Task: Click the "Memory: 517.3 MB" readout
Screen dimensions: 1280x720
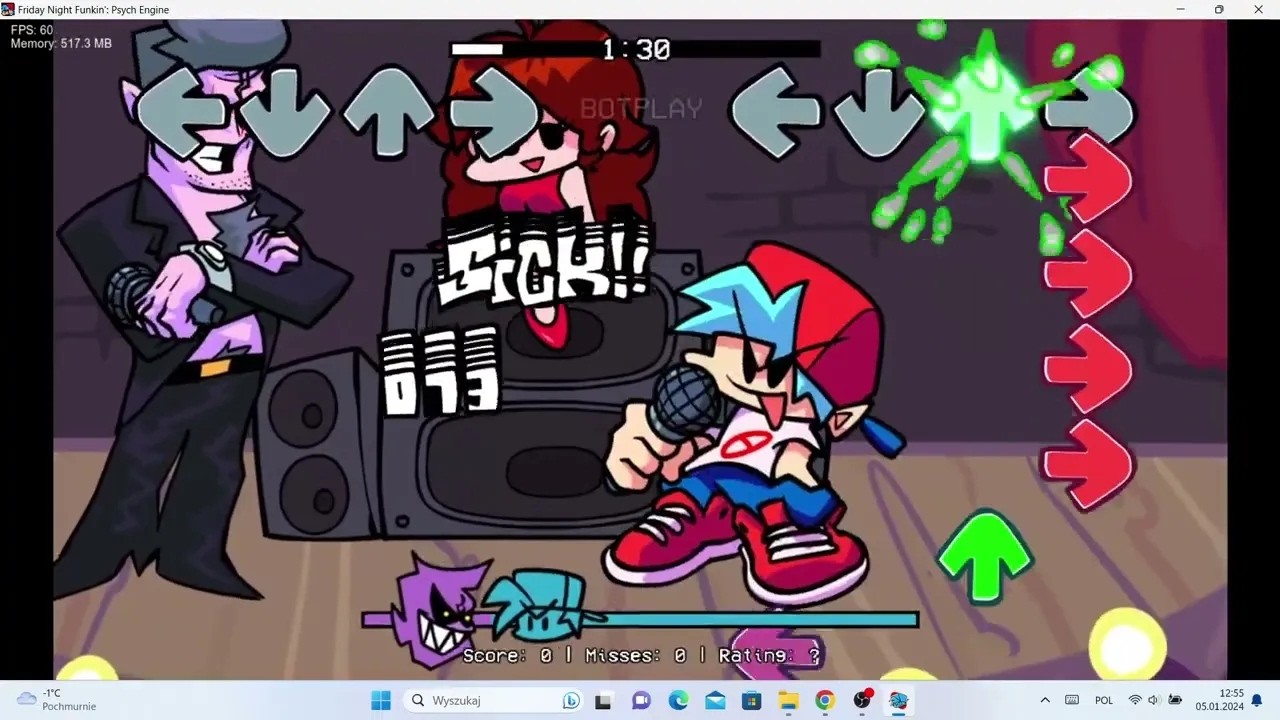Action: click(x=61, y=44)
